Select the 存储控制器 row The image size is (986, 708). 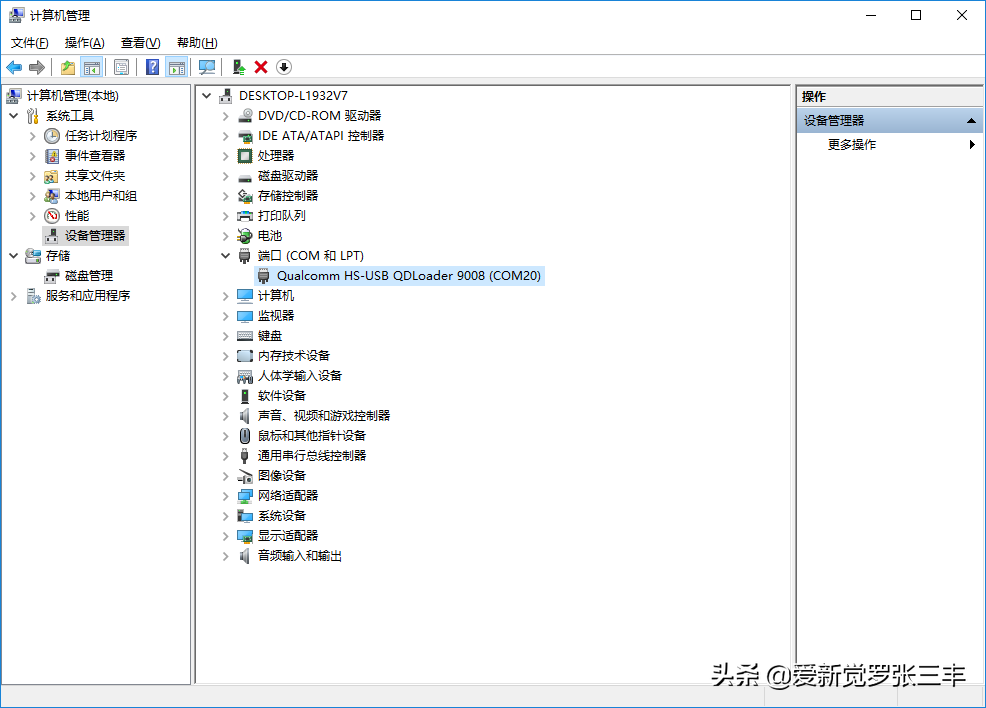pyautogui.click(x=287, y=196)
